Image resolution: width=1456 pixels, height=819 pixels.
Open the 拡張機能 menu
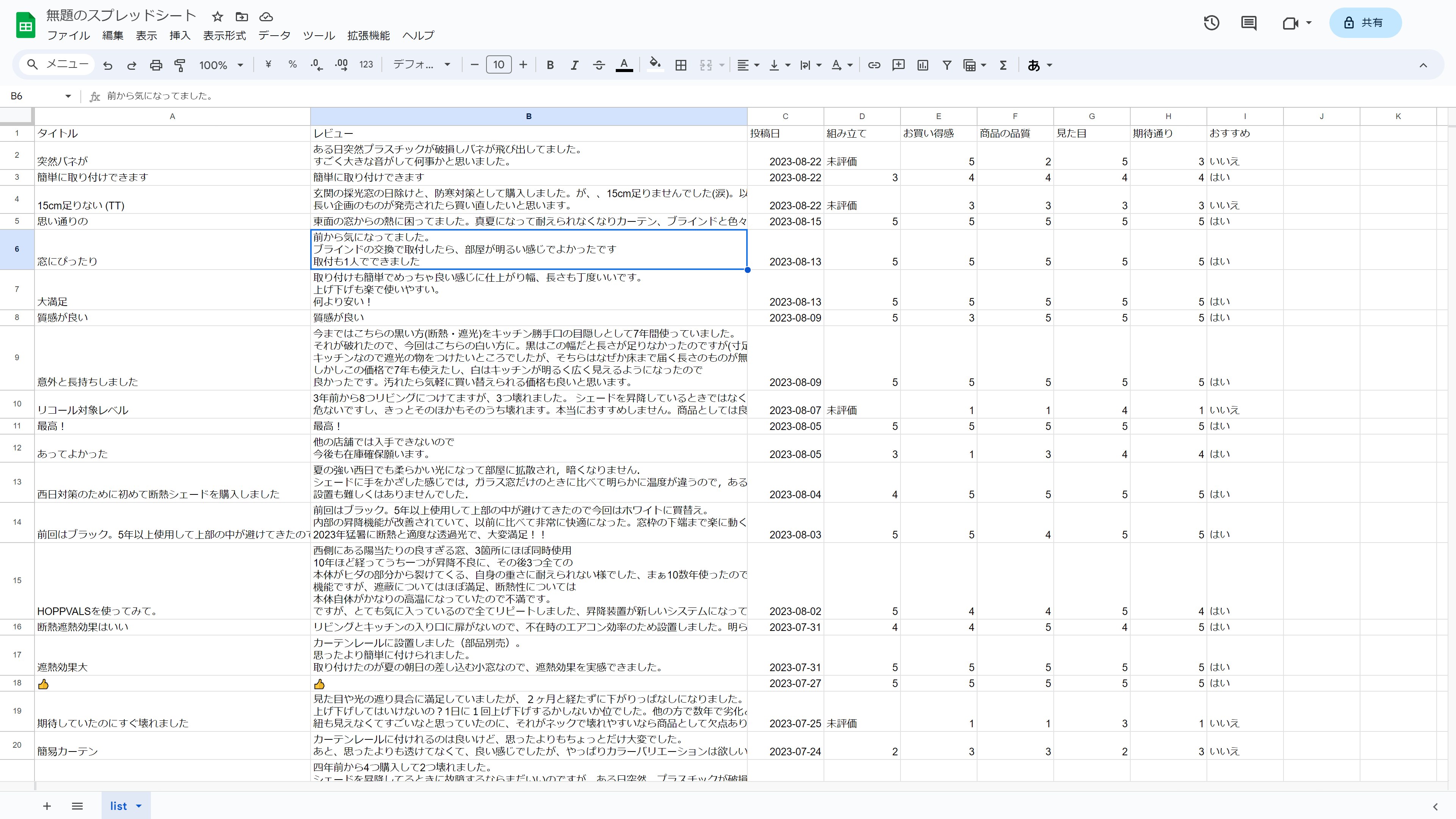pos(369,36)
